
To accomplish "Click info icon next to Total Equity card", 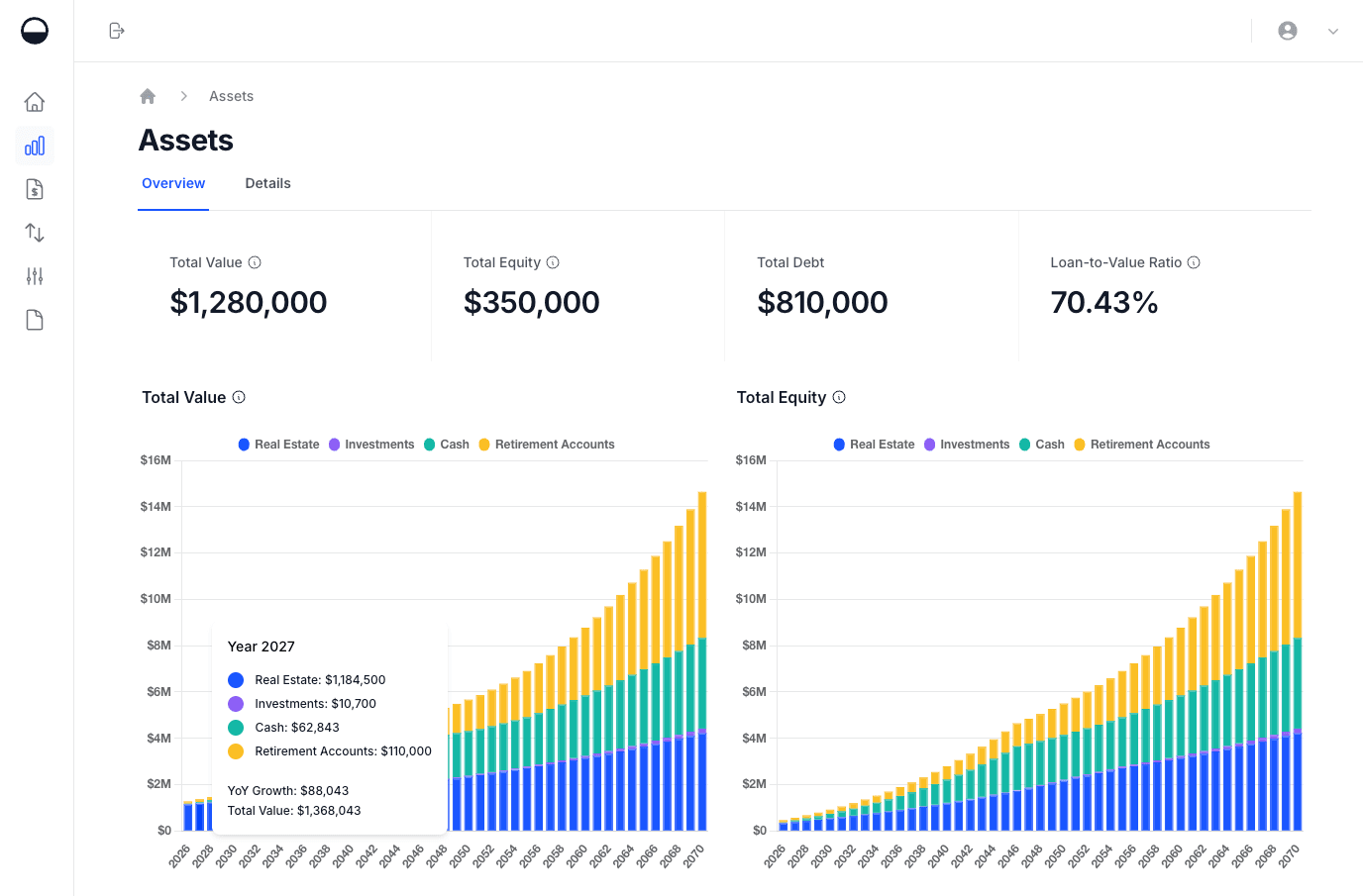I will (x=553, y=262).
